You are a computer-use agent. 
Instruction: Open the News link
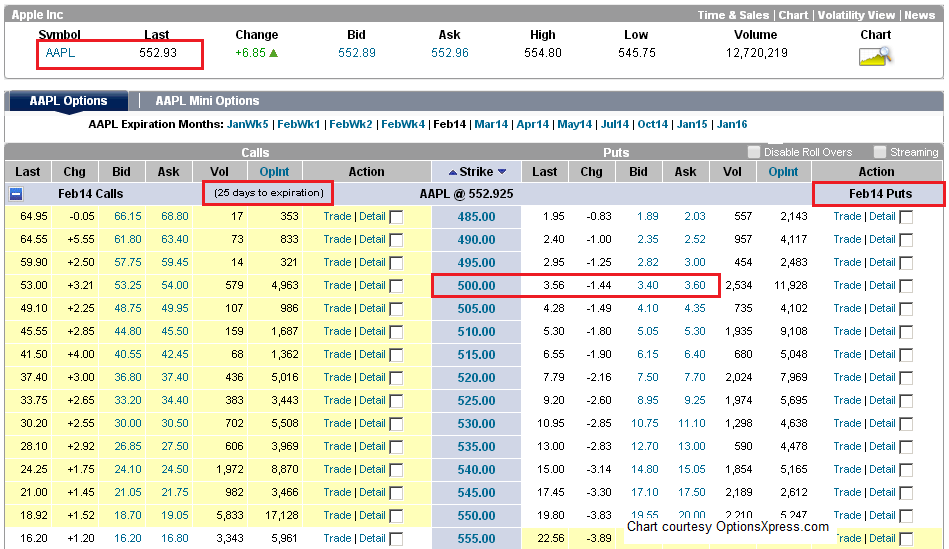tap(919, 15)
